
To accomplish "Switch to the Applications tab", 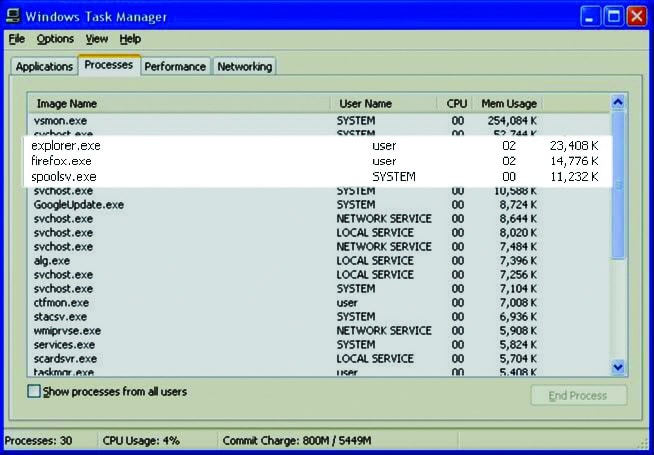I will click(44, 67).
